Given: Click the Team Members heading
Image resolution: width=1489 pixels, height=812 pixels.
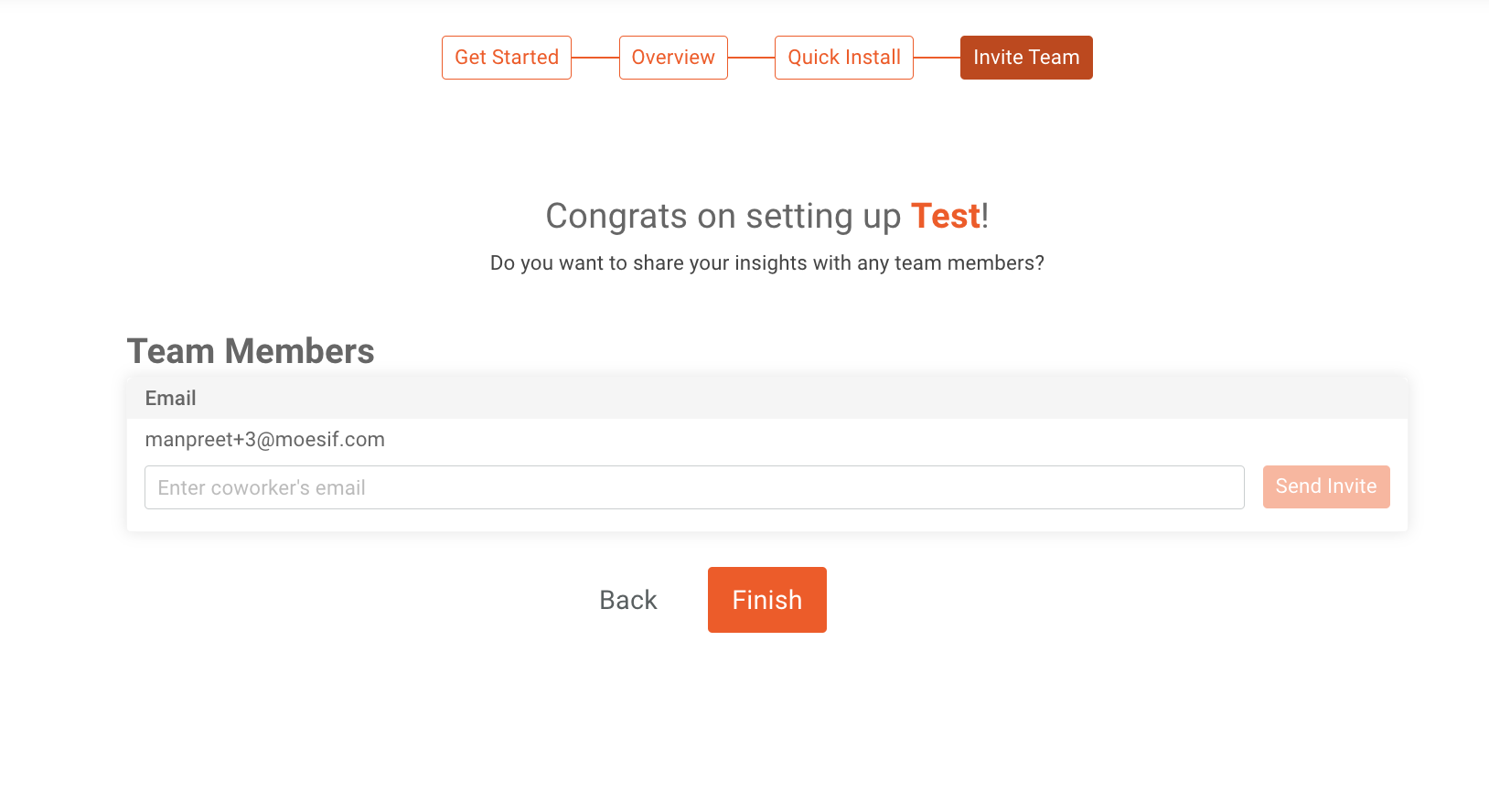Looking at the screenshot, I should [x=251, y=351].
